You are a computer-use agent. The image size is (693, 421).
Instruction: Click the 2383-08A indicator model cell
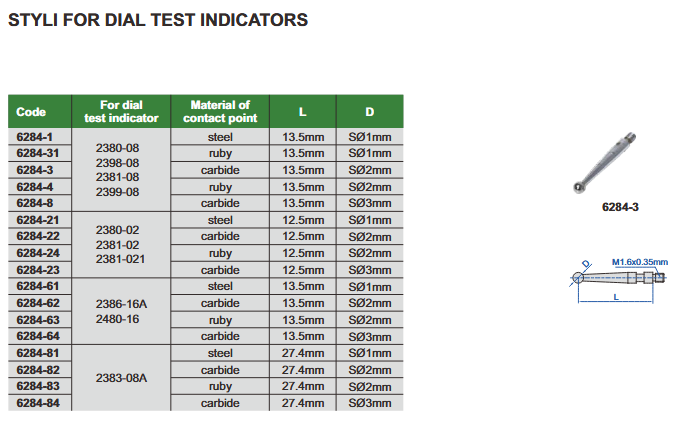point(121,378)
